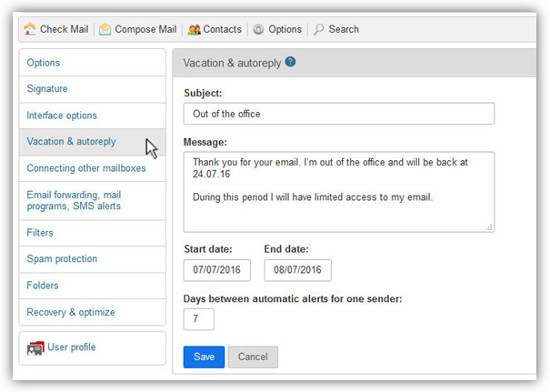Open the Folders settings

click(x=92, y=285)
